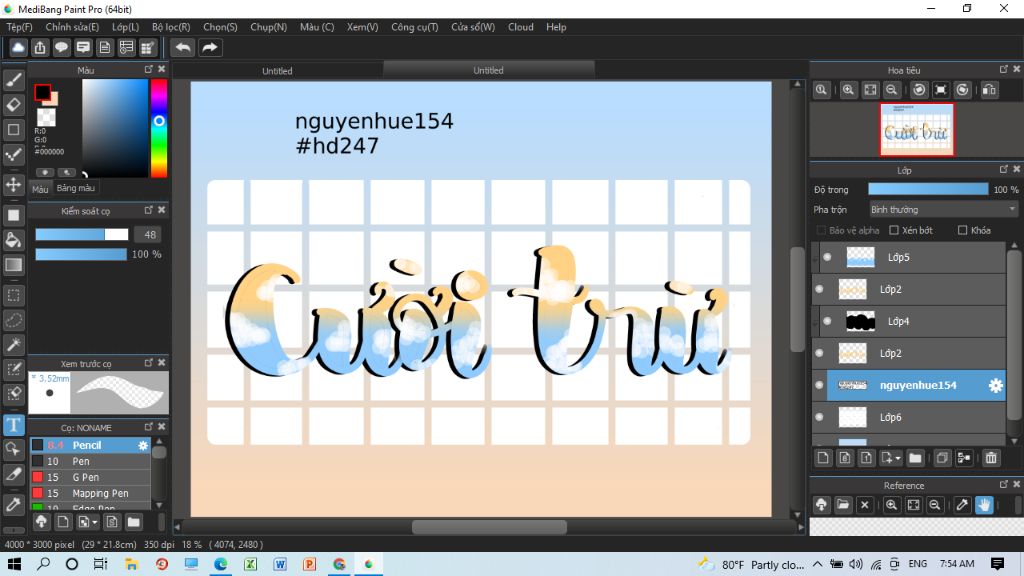Viewport: 1024px width, 576px height.
Task: Select the Mapping Pen brush
Action: (90, 494)
